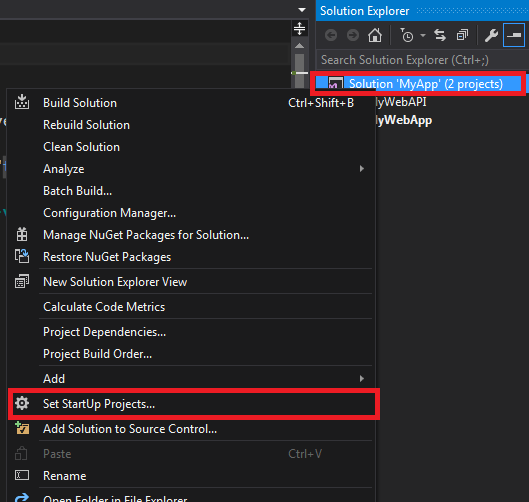The image size is (529, 502).
Task: Click the editor split-window handle icon
Action: (x=299, y=28)
